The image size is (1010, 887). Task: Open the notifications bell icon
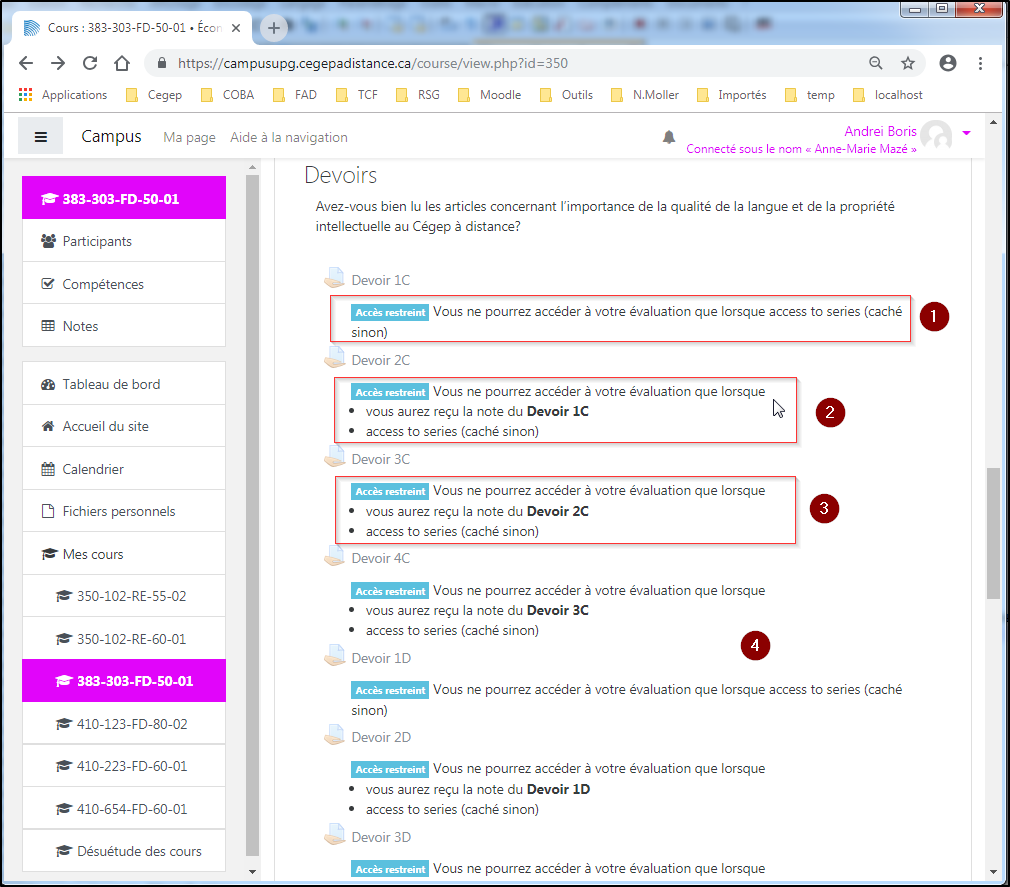tap(669, 137)
